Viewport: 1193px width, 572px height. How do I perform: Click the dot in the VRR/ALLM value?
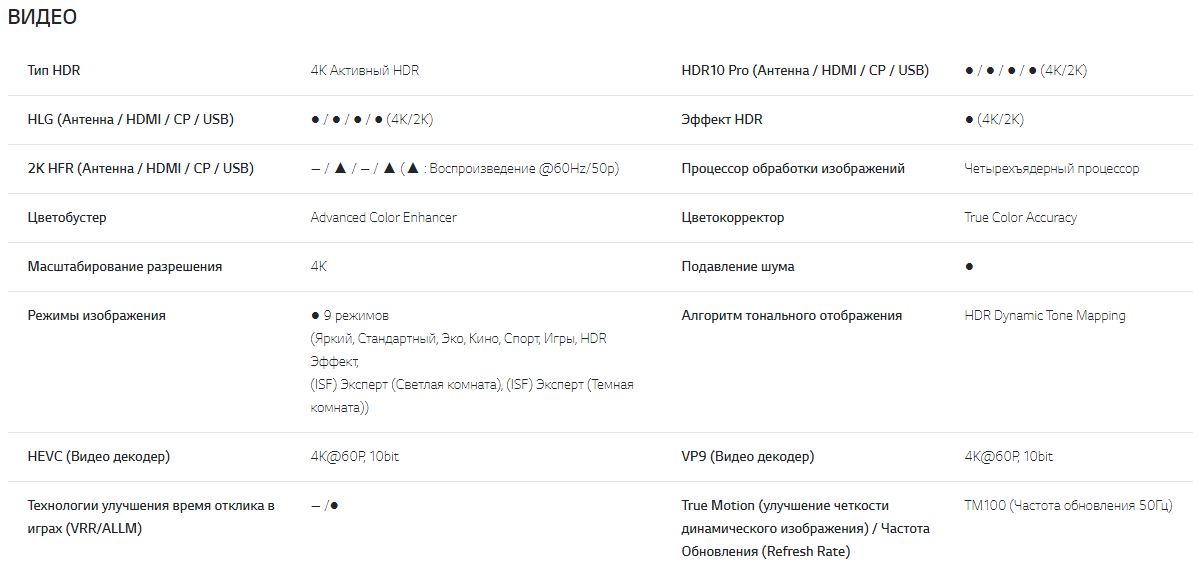(x=334, y=506)
